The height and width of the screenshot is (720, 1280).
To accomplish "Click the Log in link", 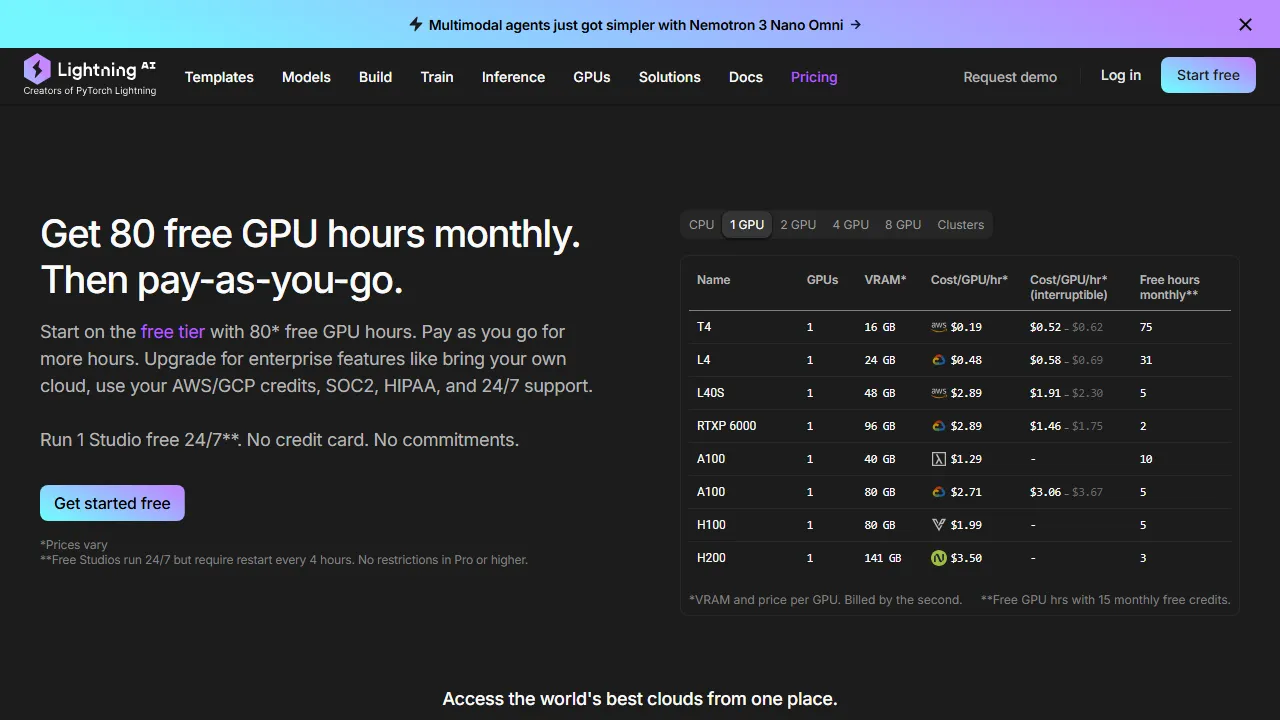I will 1121,75.
